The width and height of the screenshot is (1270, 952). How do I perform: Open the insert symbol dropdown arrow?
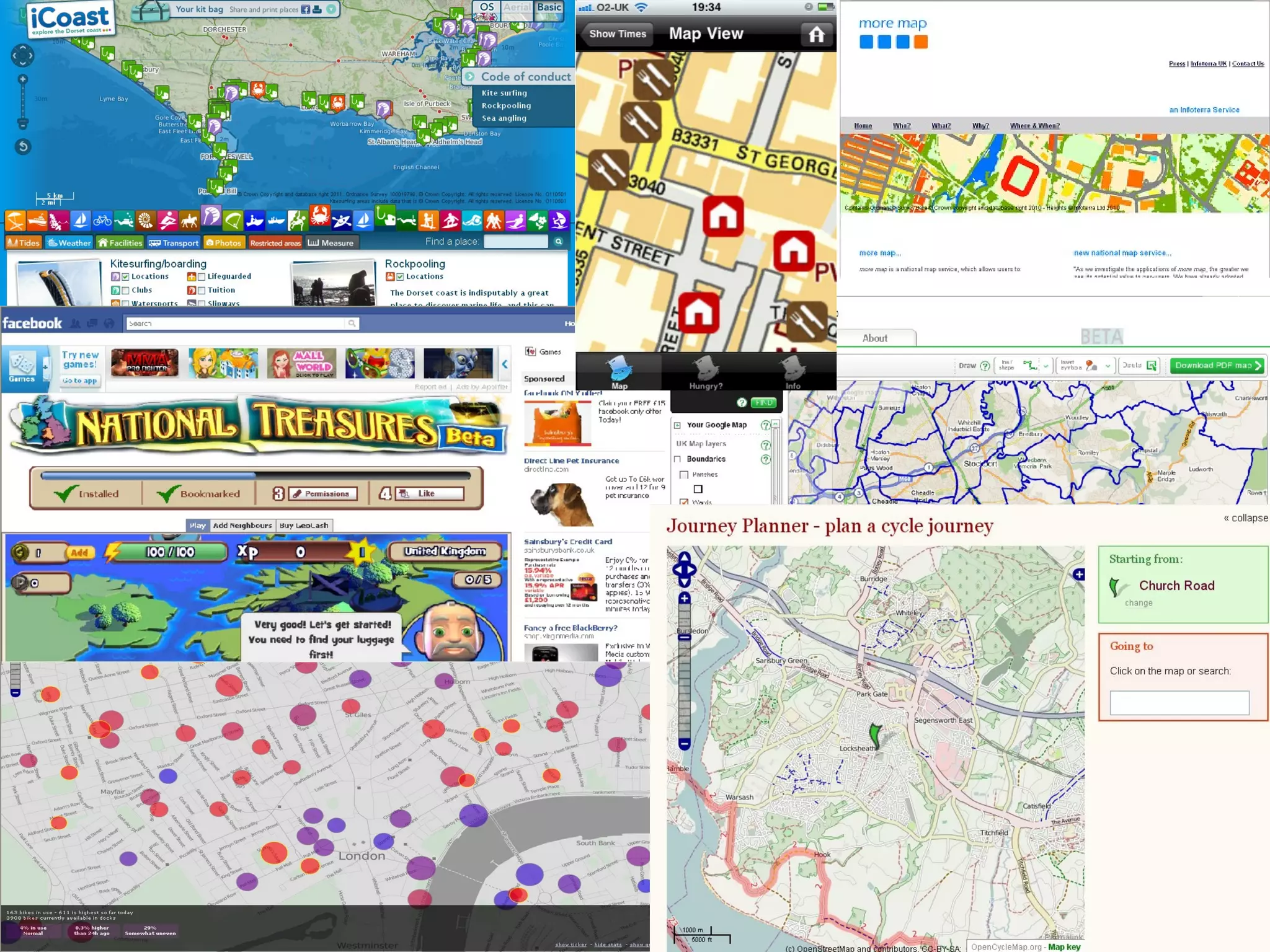tap(1108, 366)
